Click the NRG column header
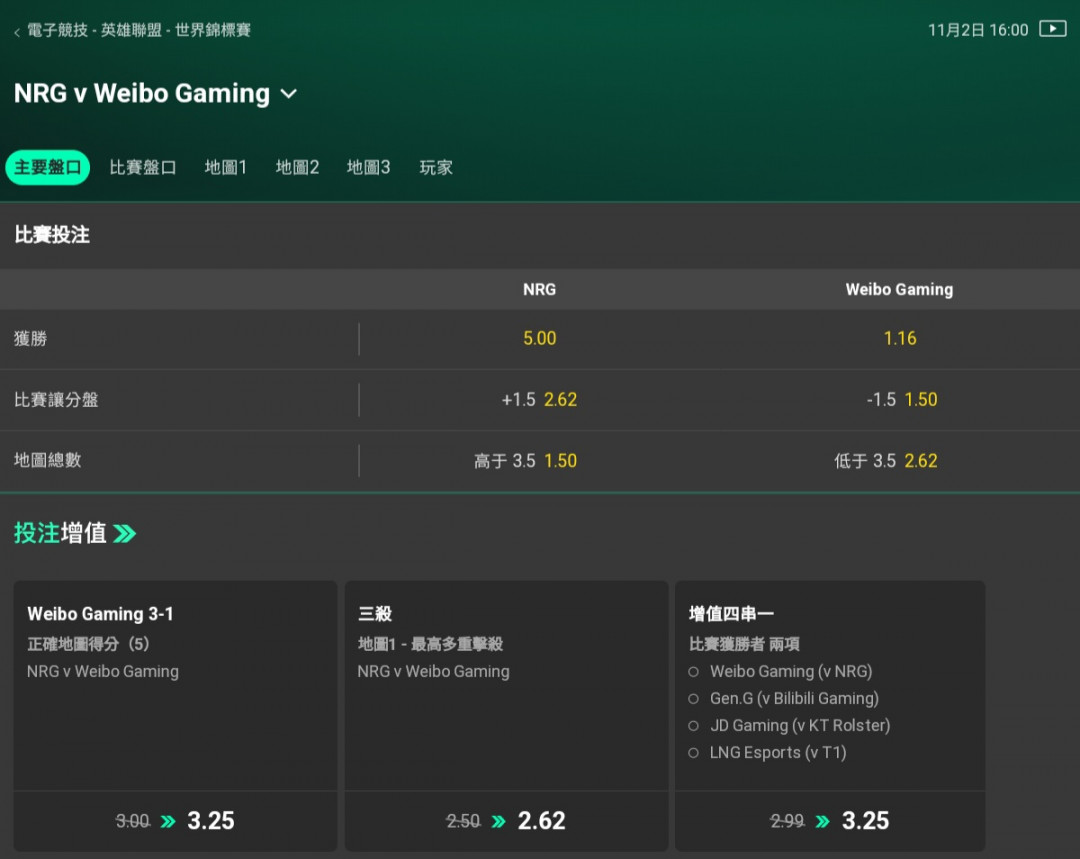The width and height of the screenshot is (1080, 859). click(539, 289)
